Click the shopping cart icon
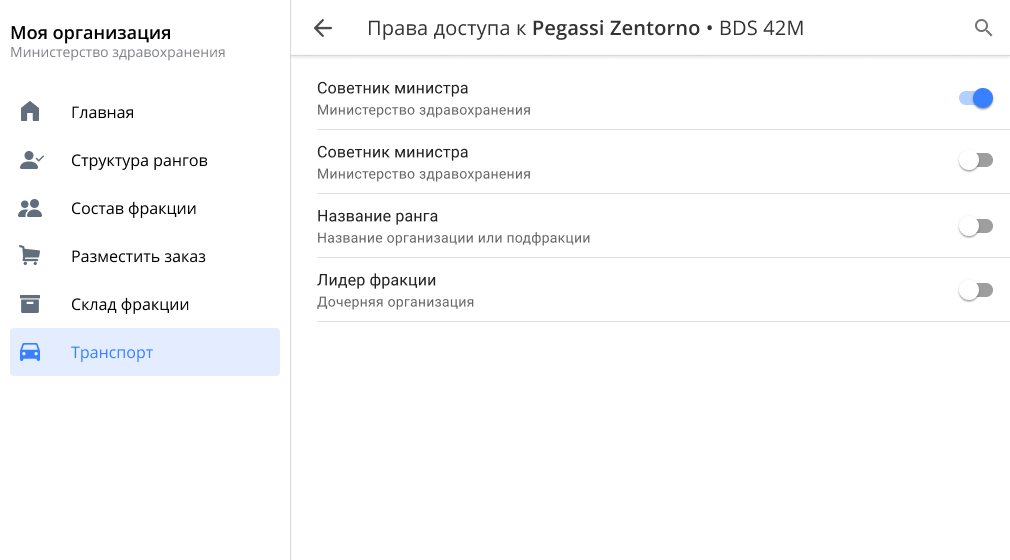 [x=30, y=256]
